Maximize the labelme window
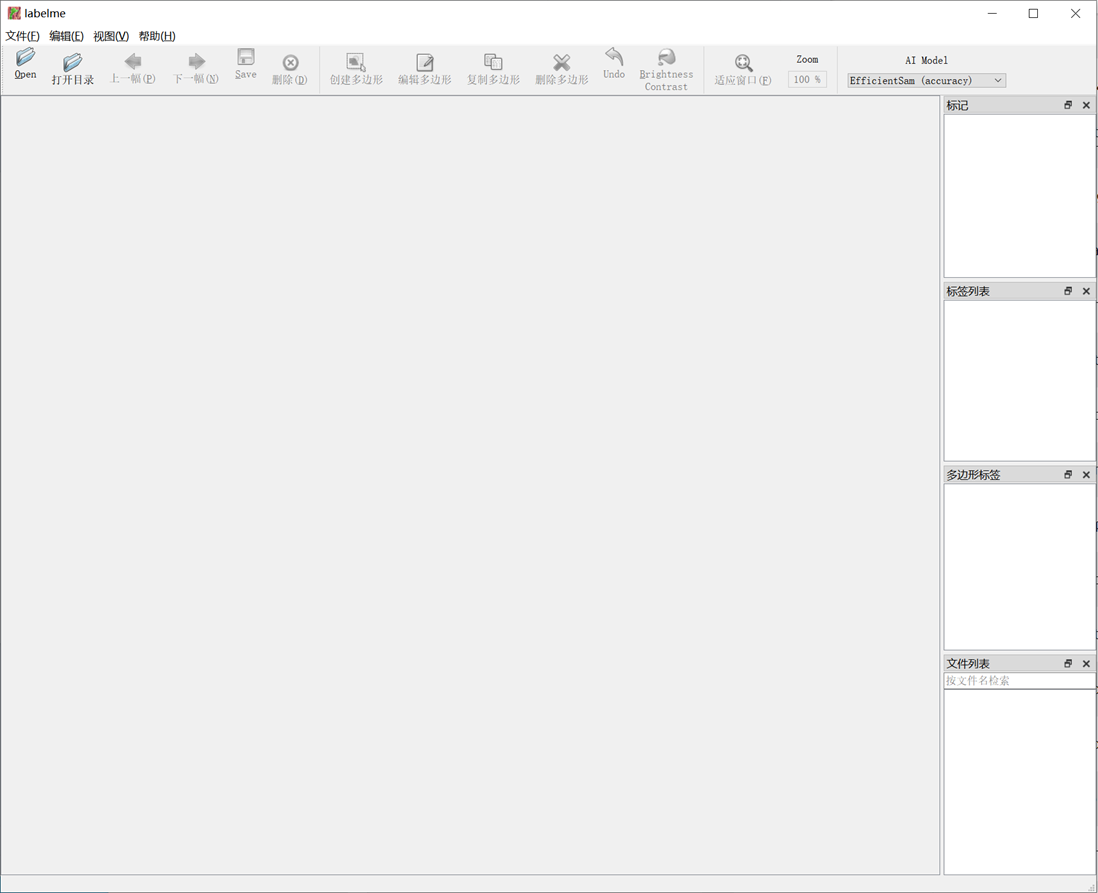The image size is (1098, 893). coord(1033,13)
